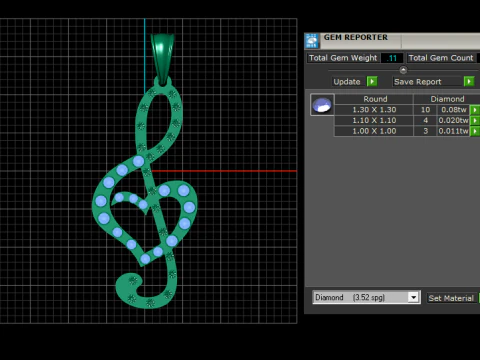Open the Diamond (3.52 spg) material dropdown
The width and height of the screenshot is (480, 360).
tap(413, 297)
